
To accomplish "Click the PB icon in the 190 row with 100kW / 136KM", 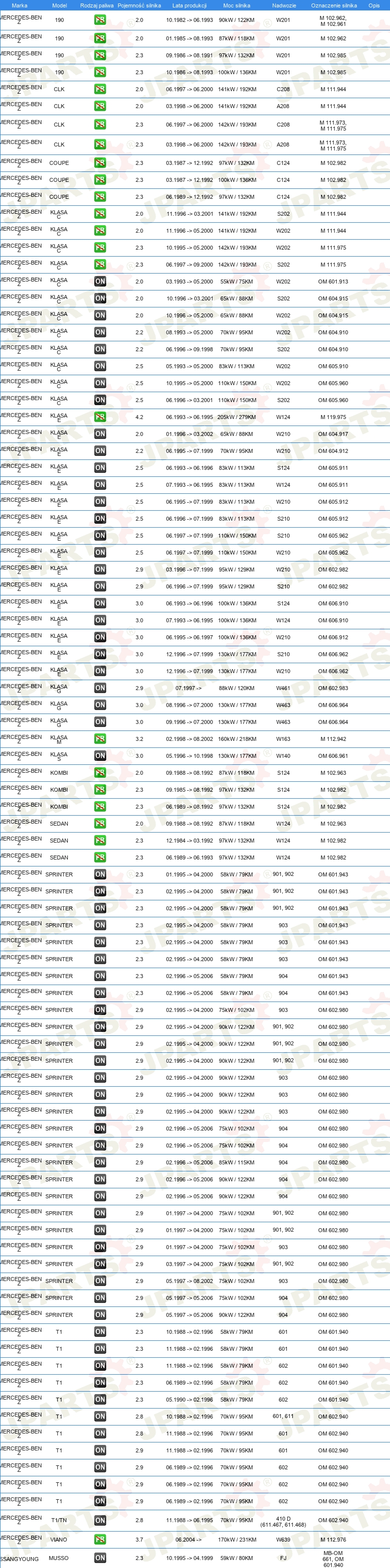I will point(100,72).
